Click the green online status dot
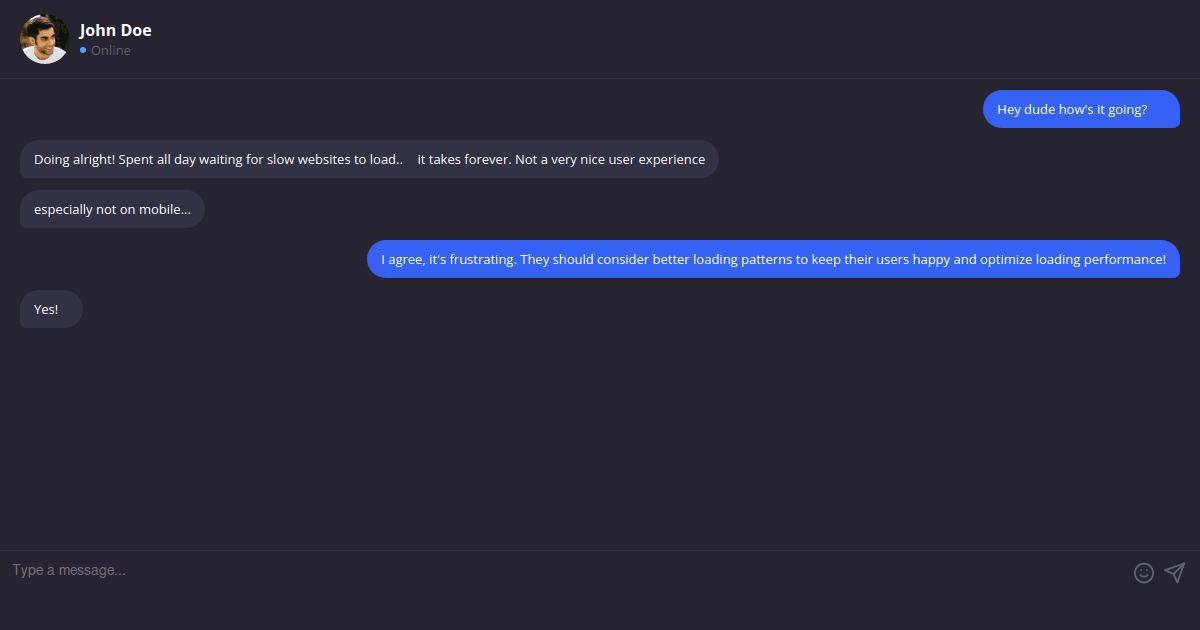1200x630 pixels. 85,50
